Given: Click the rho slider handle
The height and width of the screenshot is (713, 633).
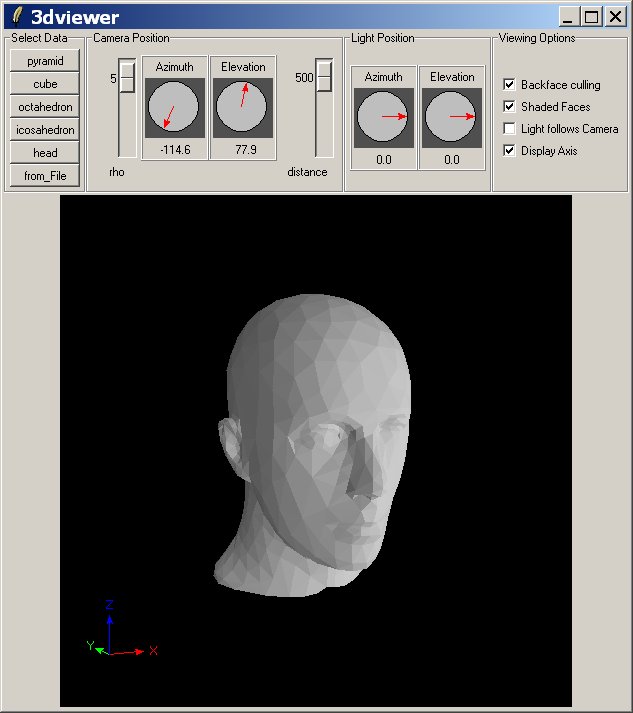Looking at the screenshot, I should 127,78.
